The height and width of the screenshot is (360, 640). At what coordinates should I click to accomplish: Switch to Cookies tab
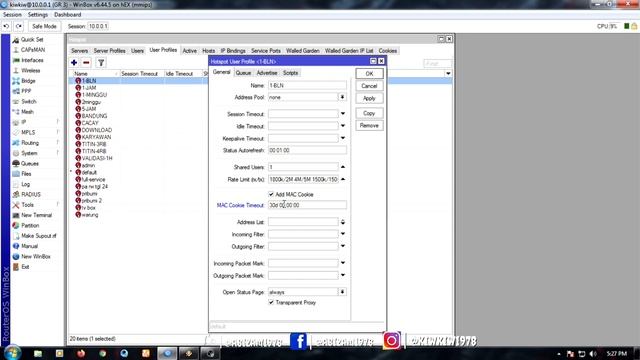coord(387,51)
